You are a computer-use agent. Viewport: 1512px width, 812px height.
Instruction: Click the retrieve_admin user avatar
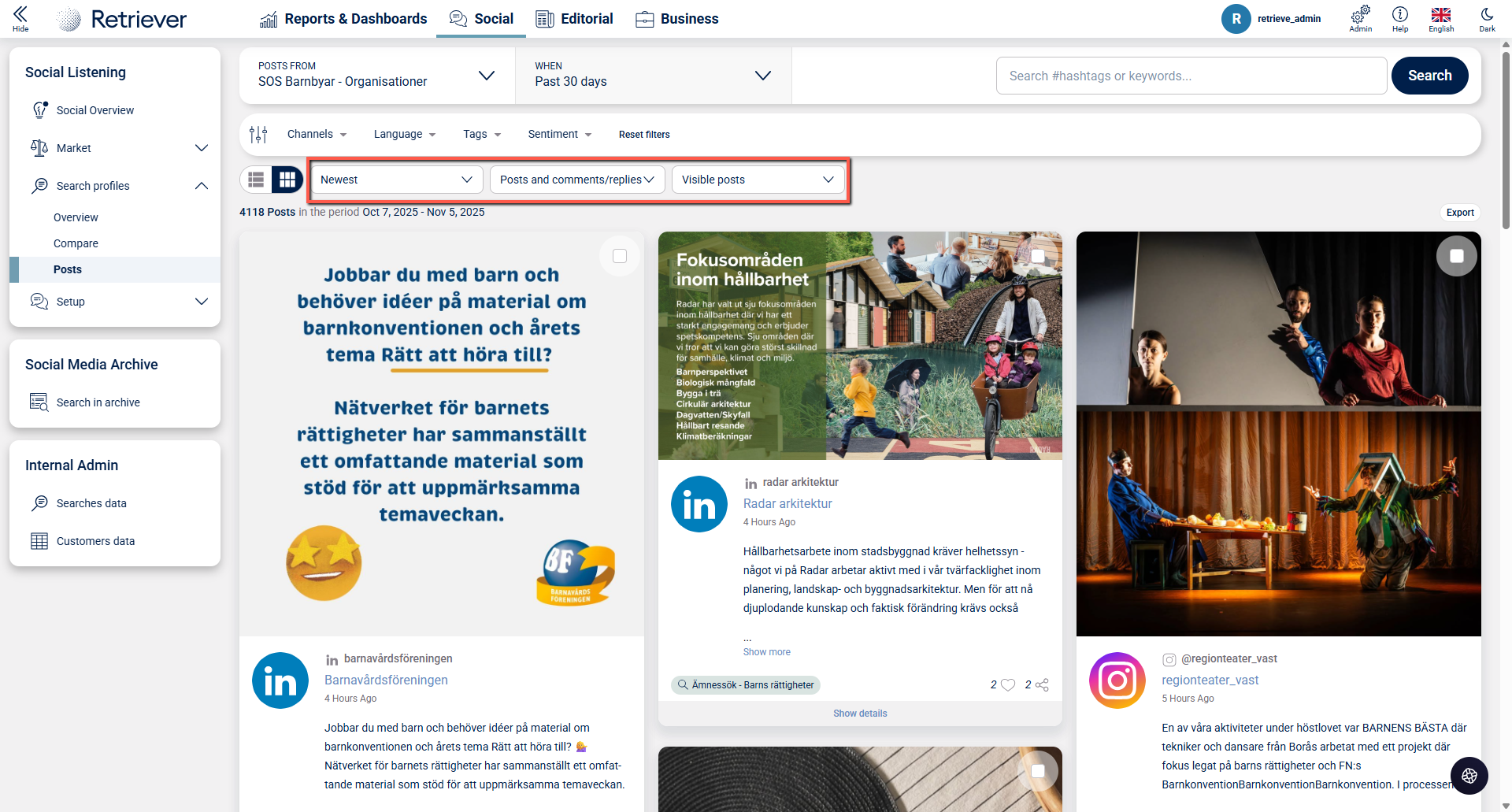coord(1236,19)
